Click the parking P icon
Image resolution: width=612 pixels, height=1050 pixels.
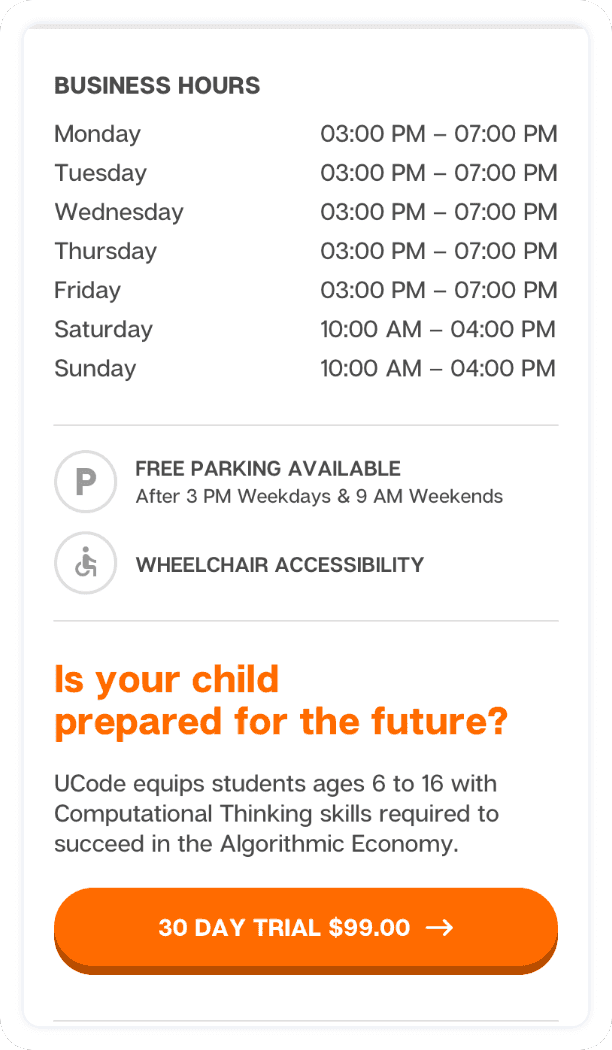(86, 482)
